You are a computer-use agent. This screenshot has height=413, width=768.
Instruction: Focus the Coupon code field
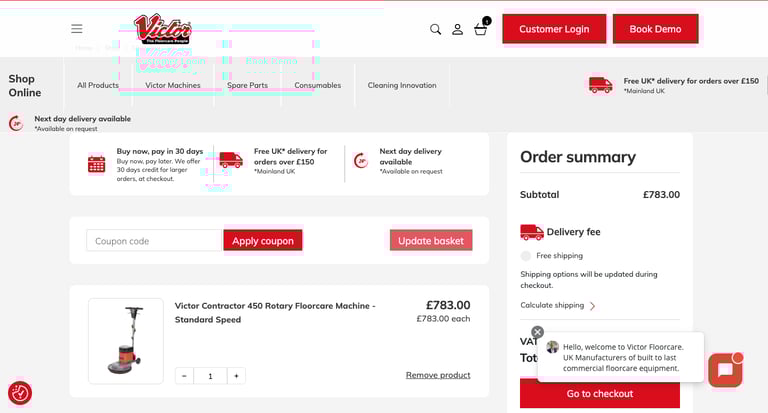click(x=153, y=241)
